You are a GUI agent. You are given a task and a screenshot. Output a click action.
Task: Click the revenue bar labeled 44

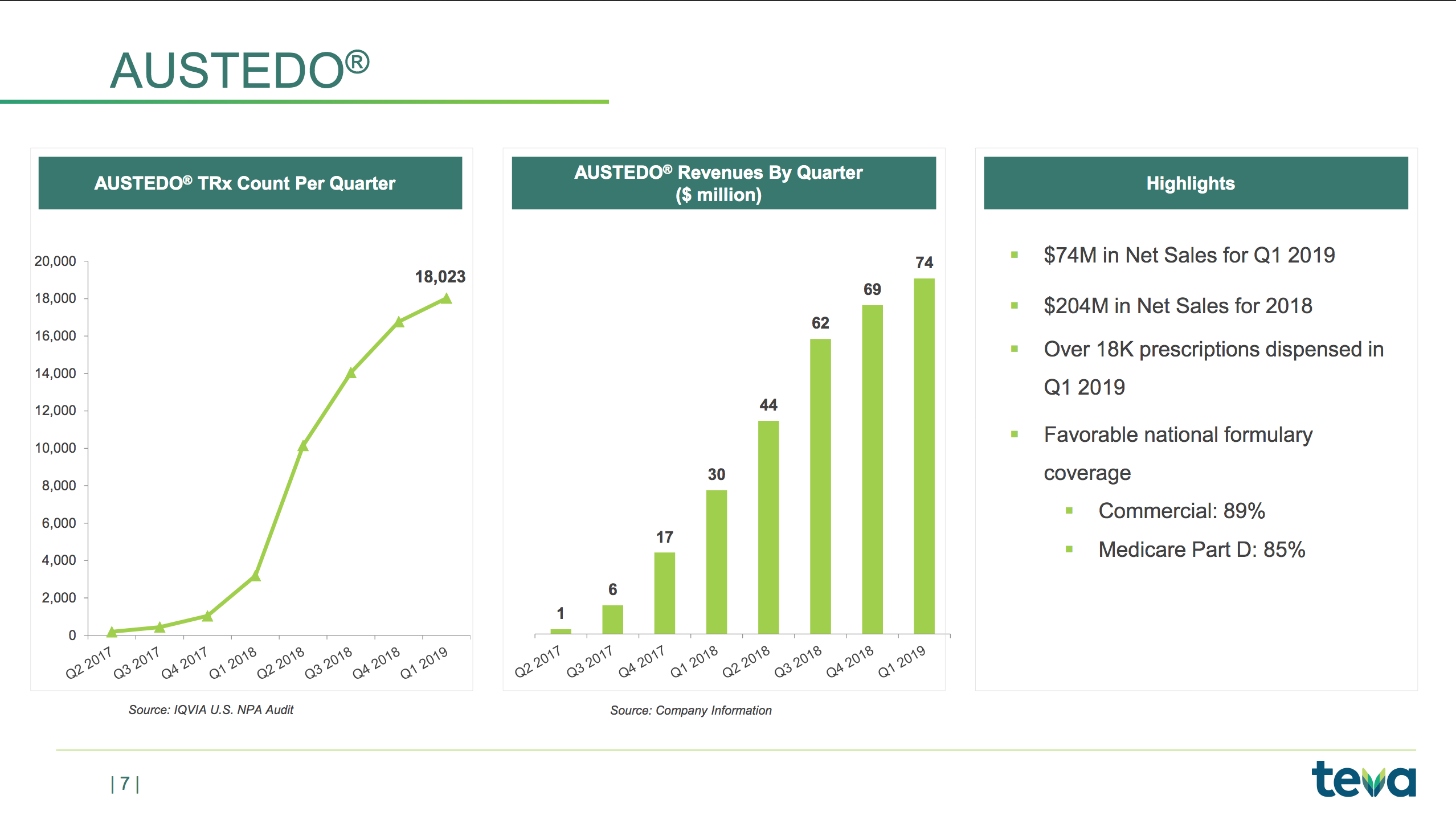click(768, 527)
